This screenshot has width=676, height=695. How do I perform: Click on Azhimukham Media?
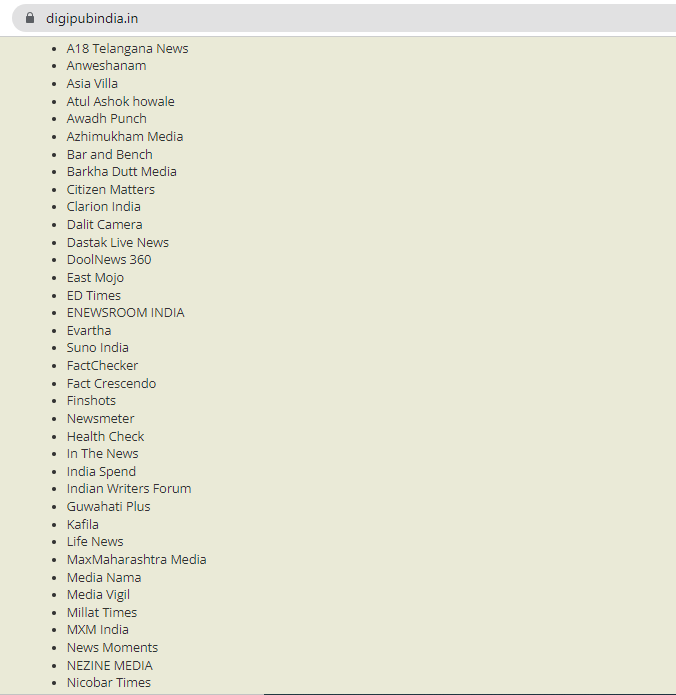(125, 137)
